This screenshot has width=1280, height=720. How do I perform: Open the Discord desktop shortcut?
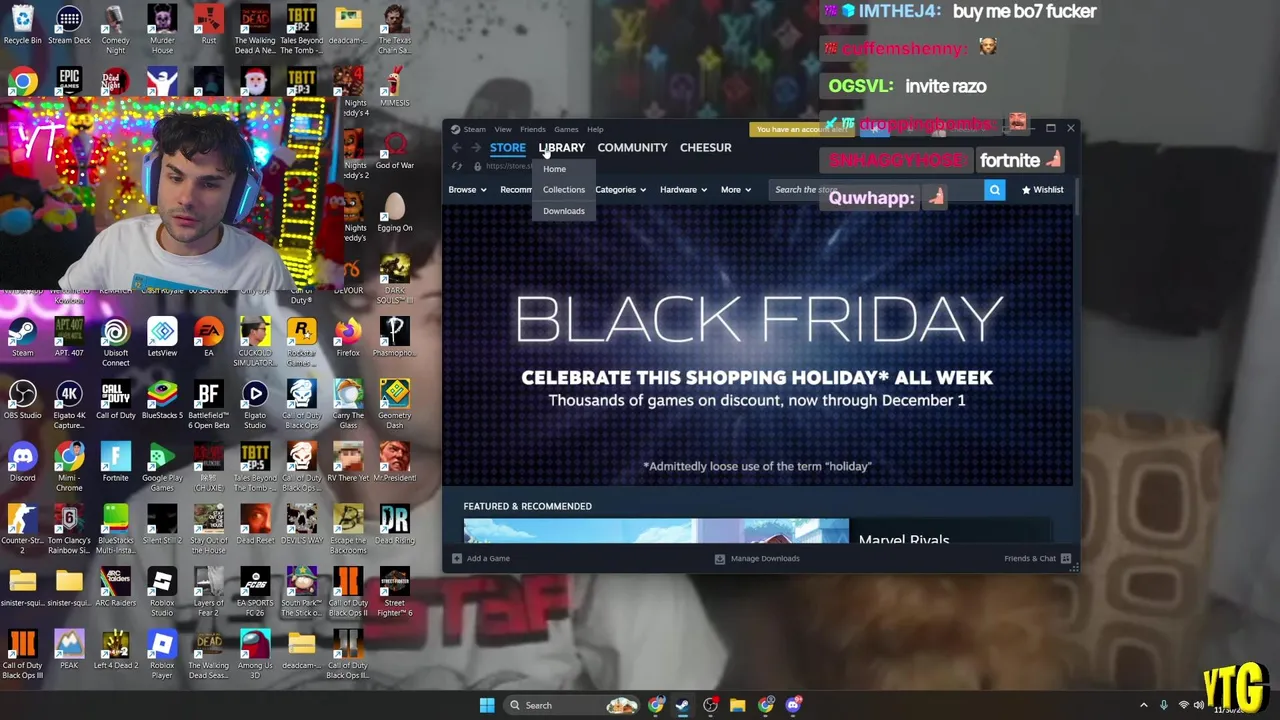coord(22,462)
